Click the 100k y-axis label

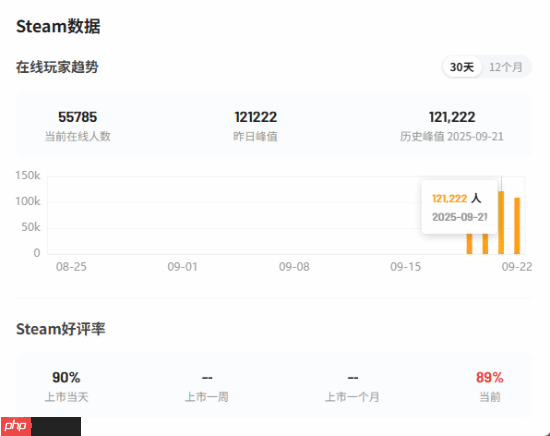(28, 201)
